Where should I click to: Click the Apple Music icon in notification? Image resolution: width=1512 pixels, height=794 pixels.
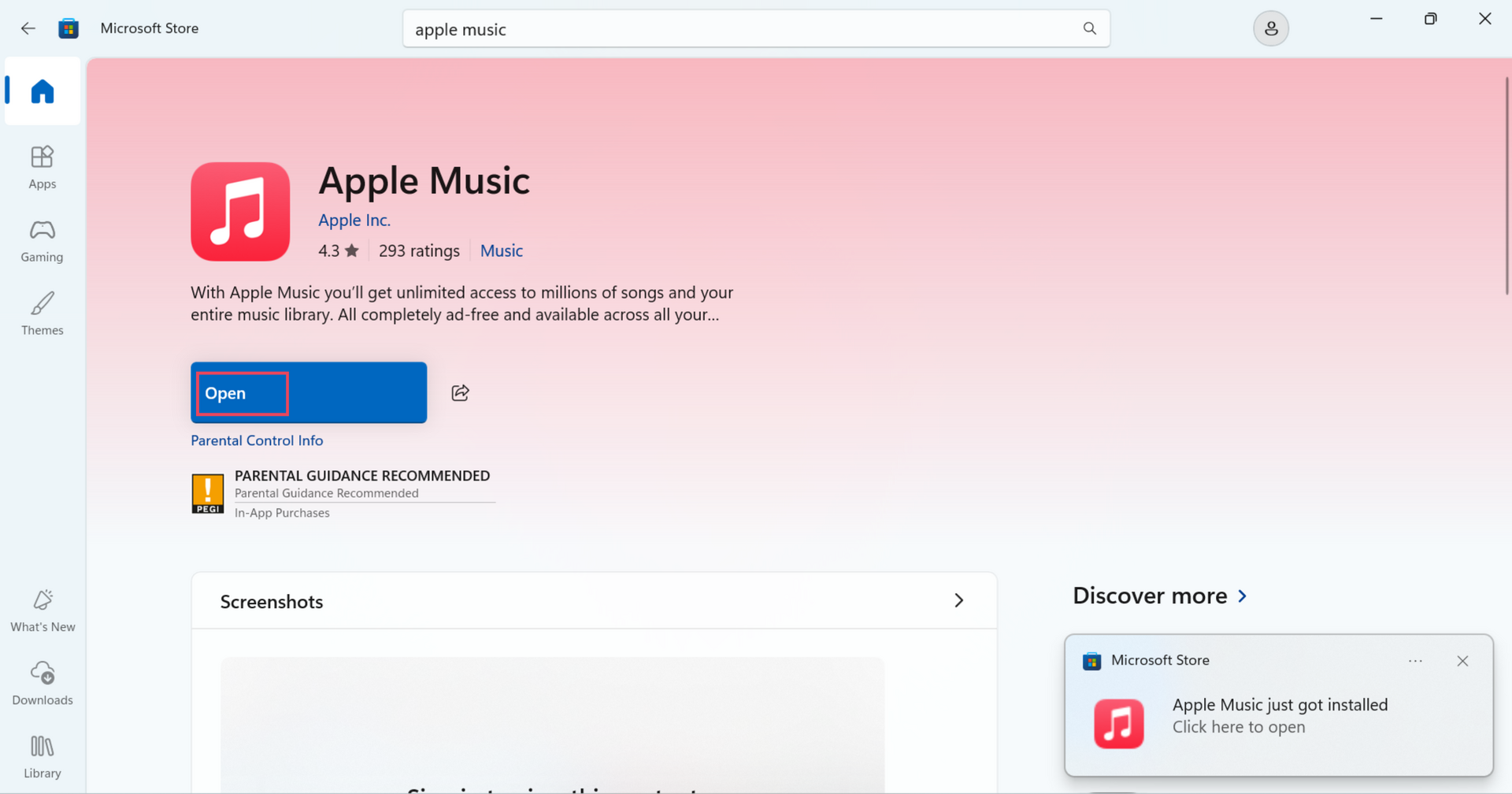tap(1119, 723)
